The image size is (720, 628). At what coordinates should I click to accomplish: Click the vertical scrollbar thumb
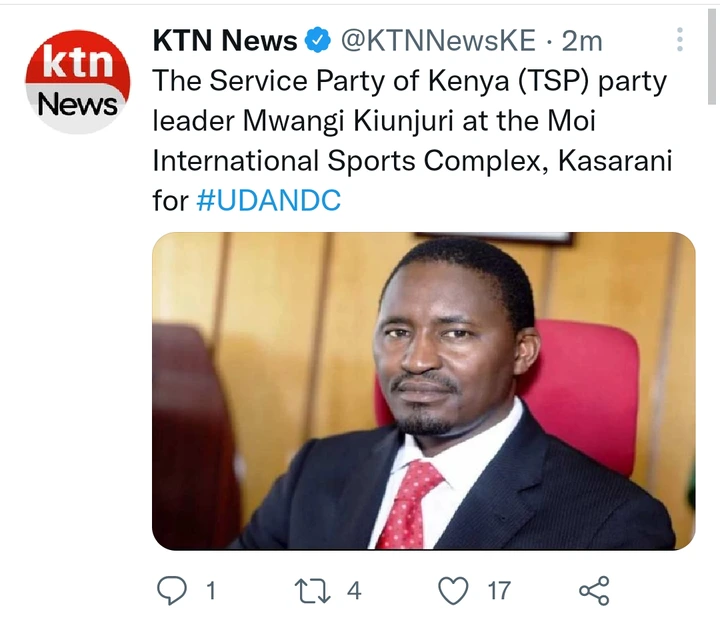coord(712,57)
